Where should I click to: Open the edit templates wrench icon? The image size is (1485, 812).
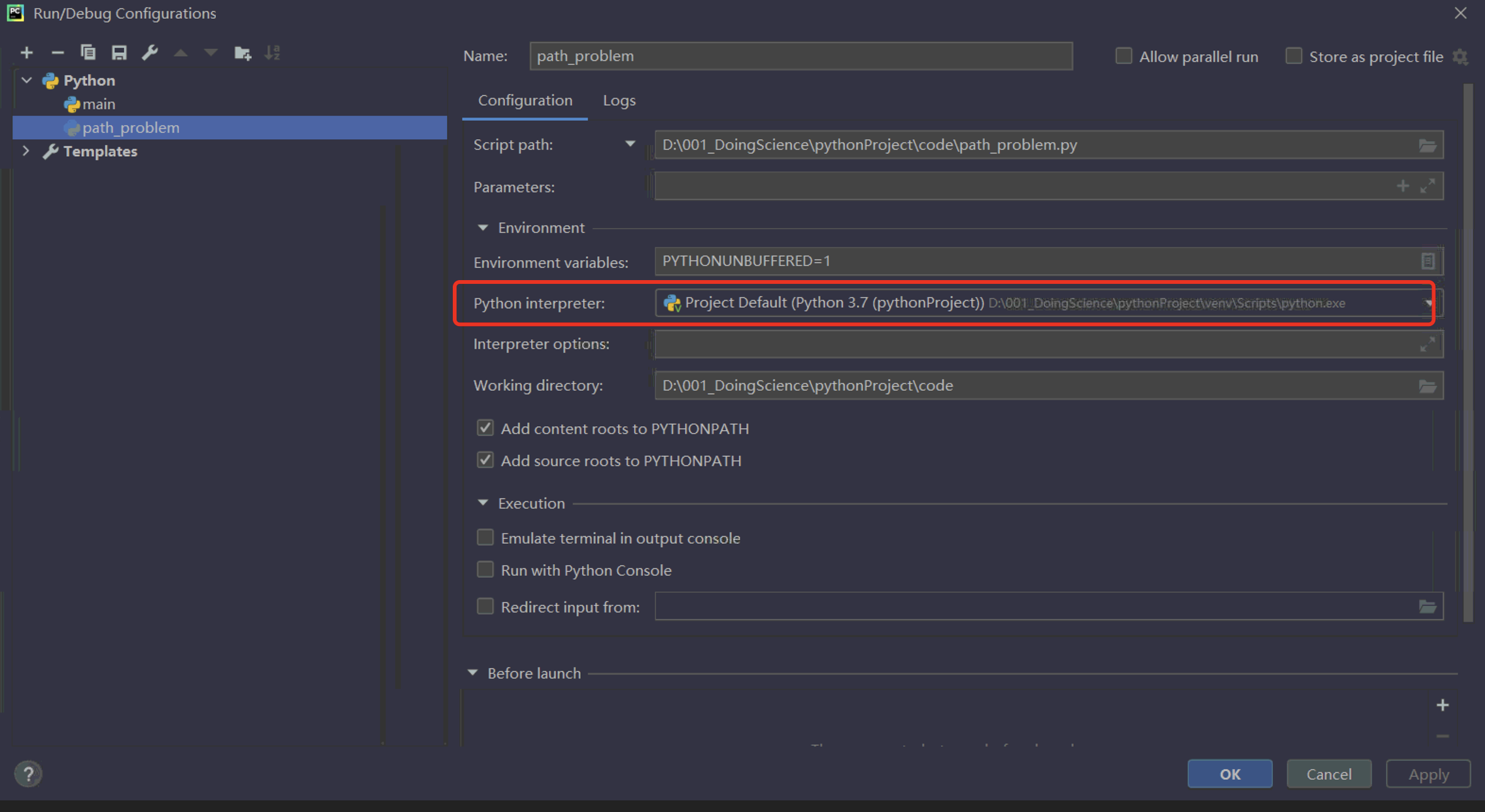click(x=149, y=53)
